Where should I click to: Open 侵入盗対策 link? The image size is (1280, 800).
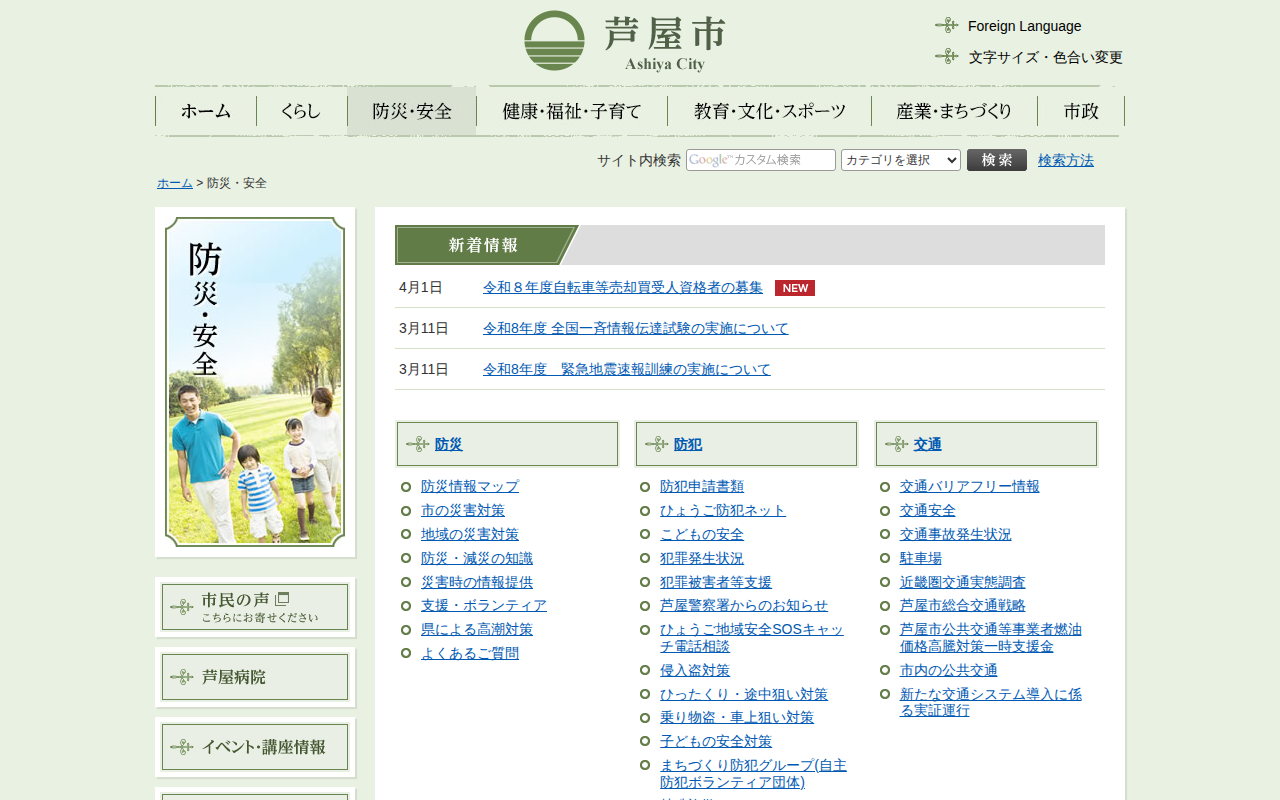pos(695,670)
